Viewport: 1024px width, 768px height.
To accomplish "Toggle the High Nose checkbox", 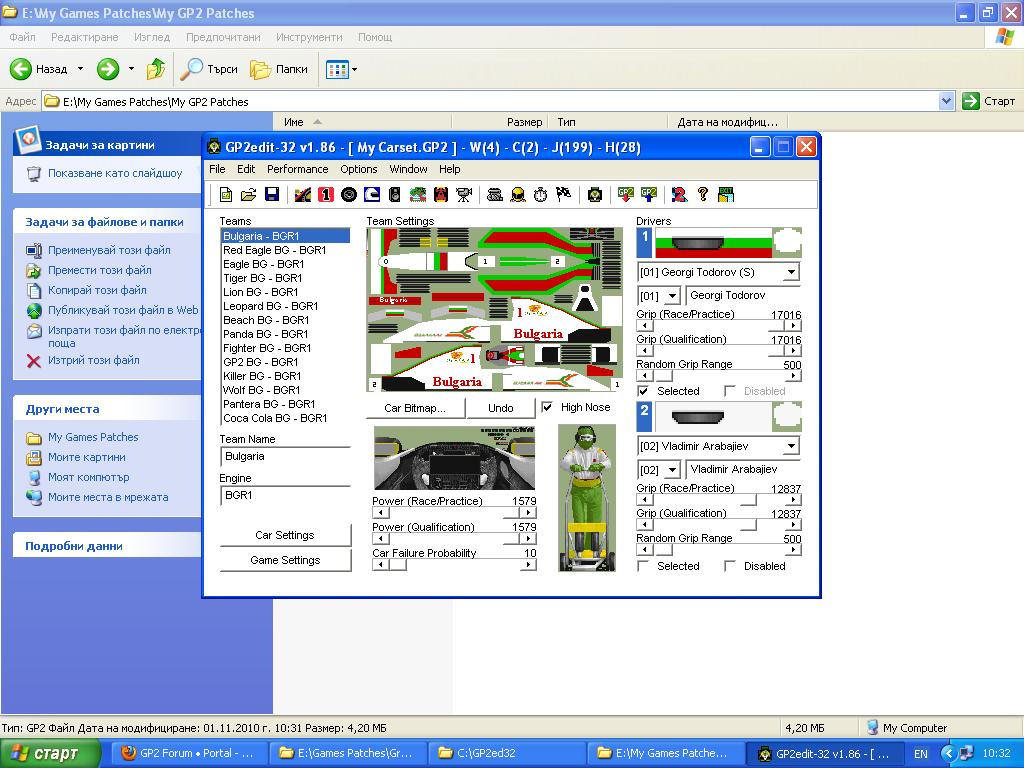I will click(x=547, y=407).
